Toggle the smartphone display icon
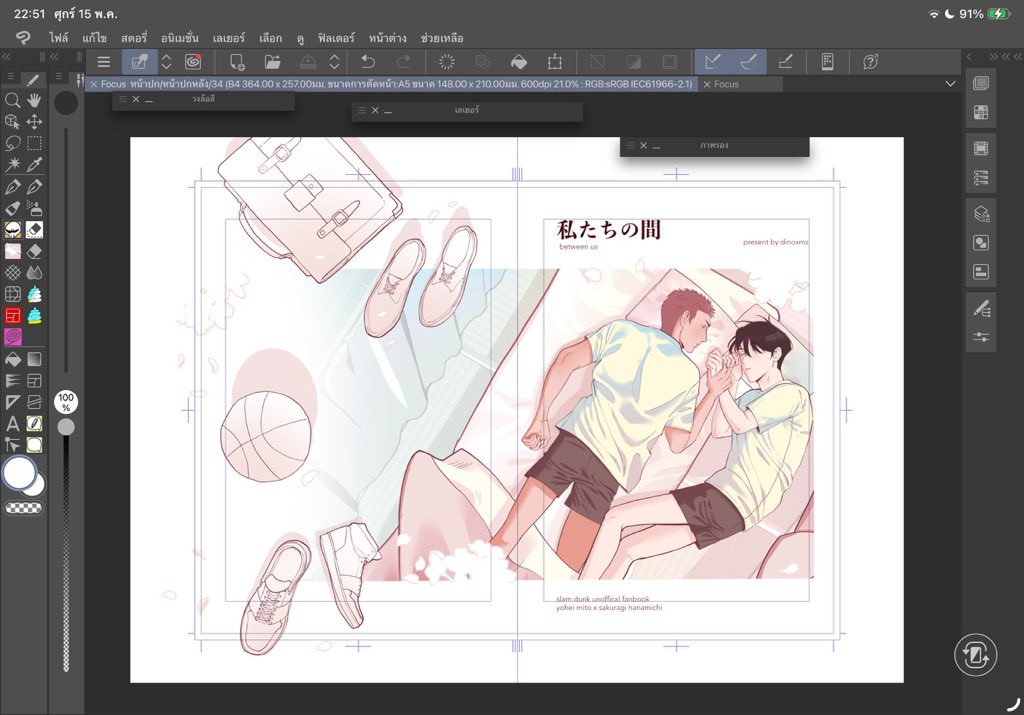The width and height of the screenshot is (1024, 715). point(827,62)
